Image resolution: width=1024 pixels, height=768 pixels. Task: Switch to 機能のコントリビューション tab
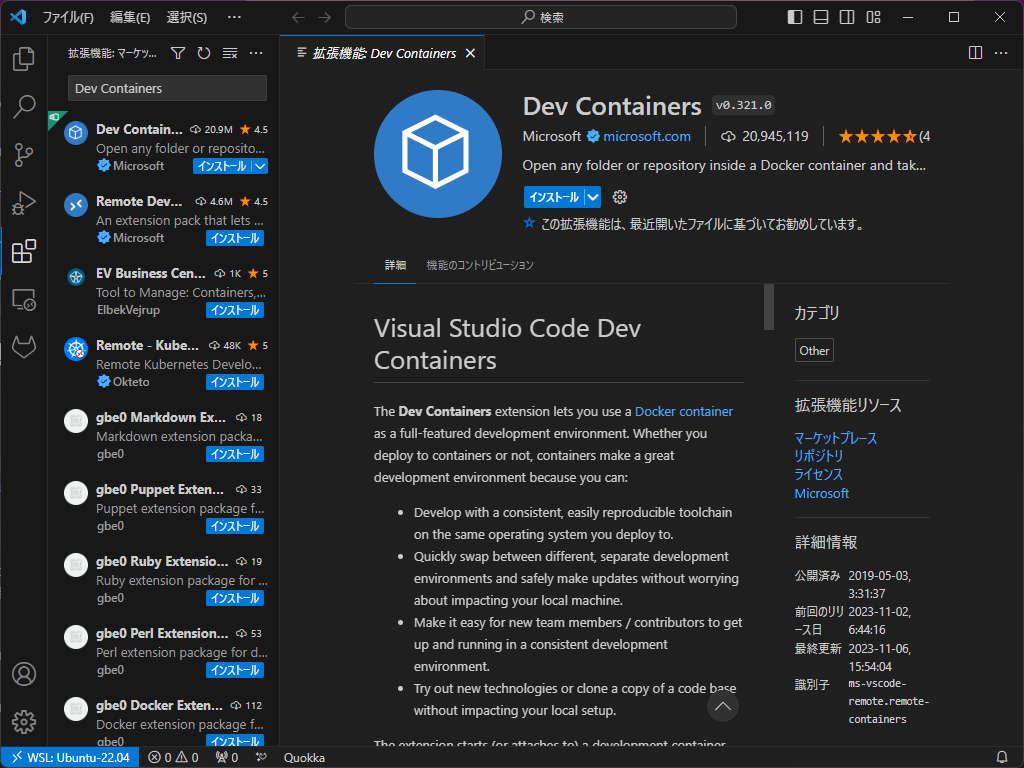click(x=480, y=264)
